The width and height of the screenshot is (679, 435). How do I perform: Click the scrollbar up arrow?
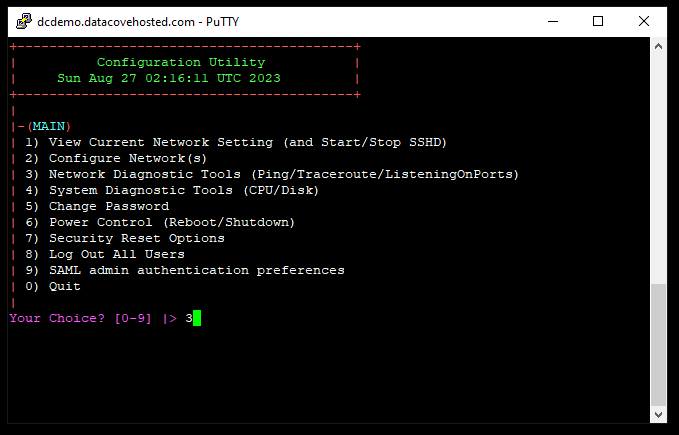(658, 46)
